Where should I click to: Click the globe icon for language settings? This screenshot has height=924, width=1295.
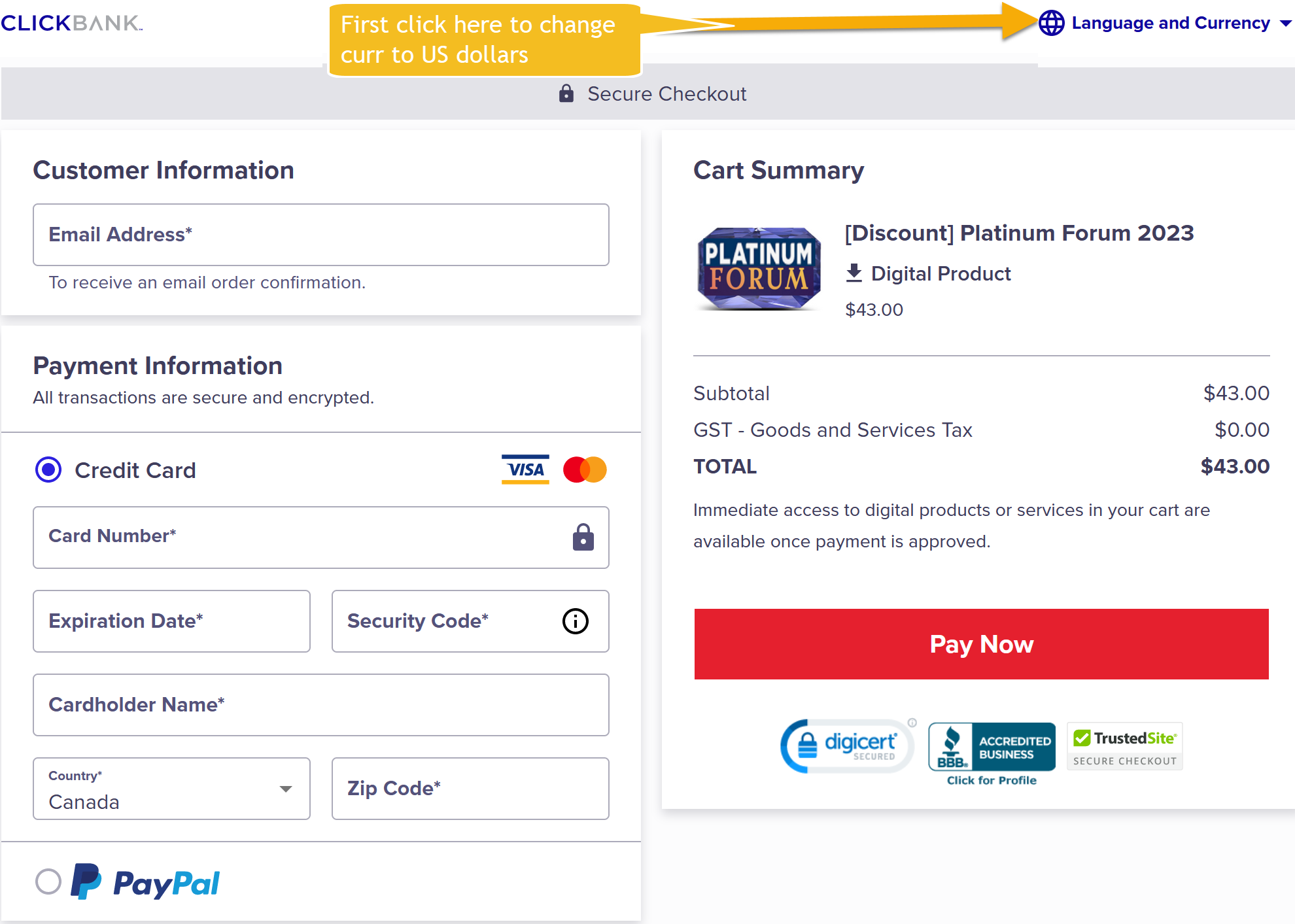point(1051,24)
